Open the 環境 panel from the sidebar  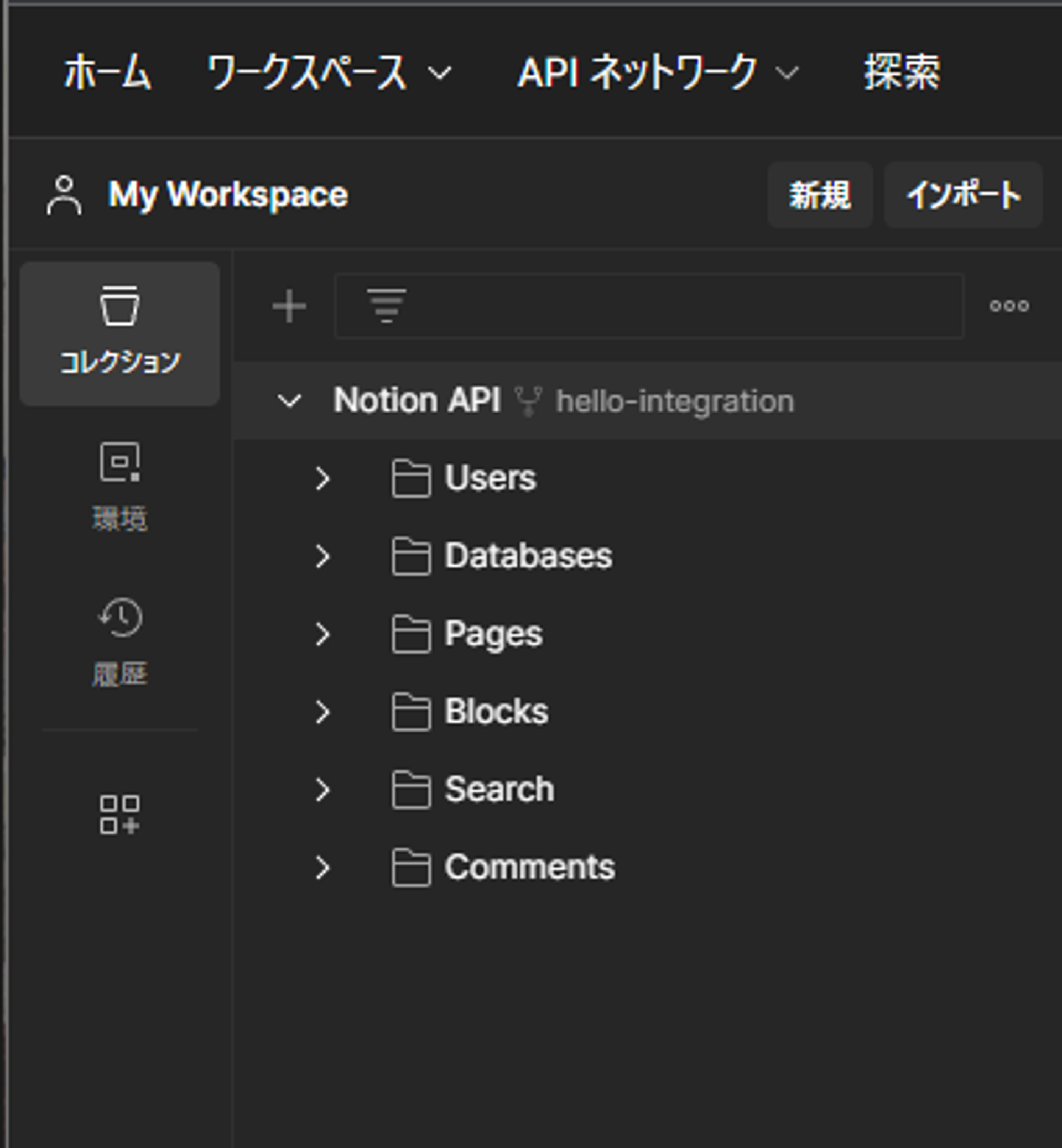119,483
